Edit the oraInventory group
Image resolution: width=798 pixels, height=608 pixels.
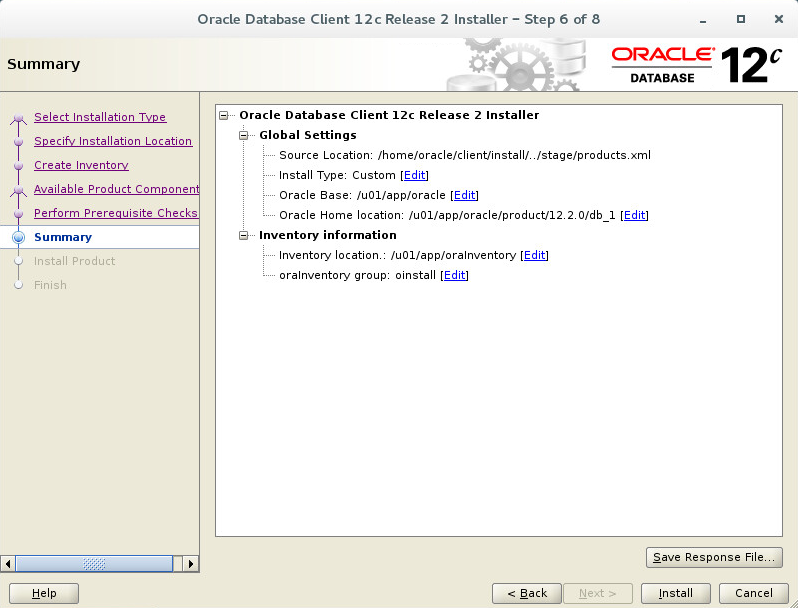click(454, 275)
